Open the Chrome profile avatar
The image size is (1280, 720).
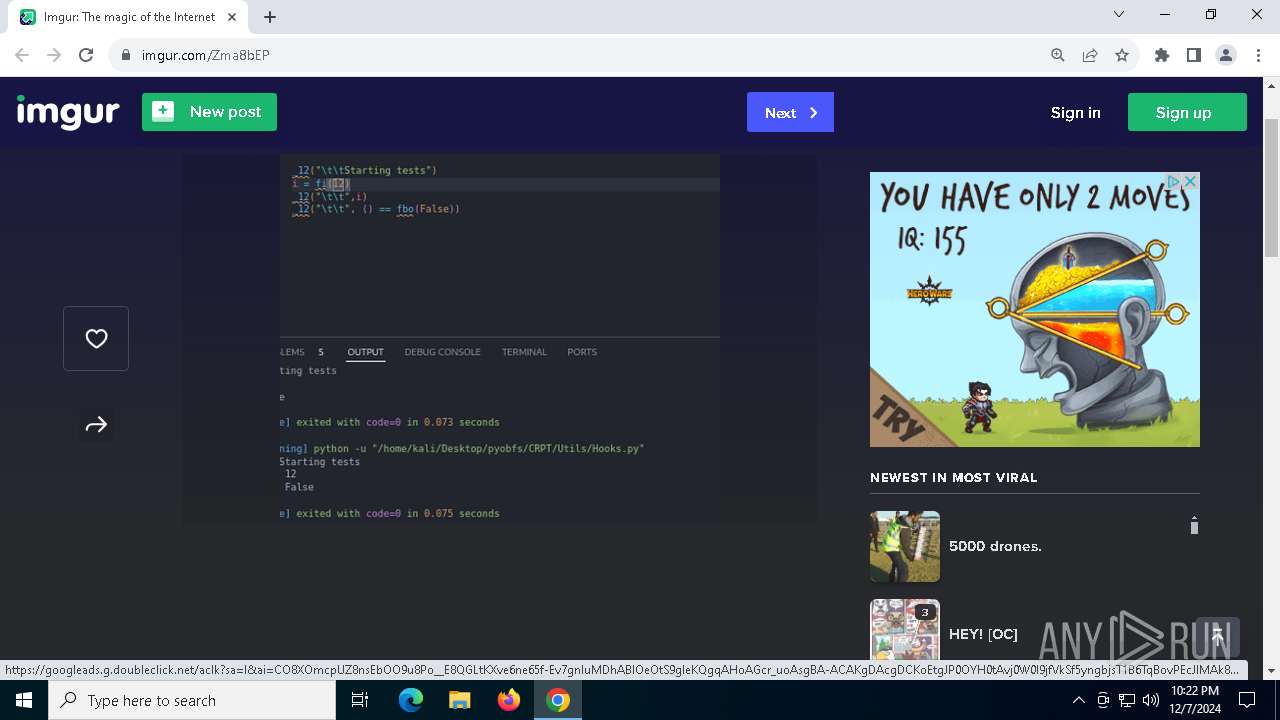point(1226,55)
